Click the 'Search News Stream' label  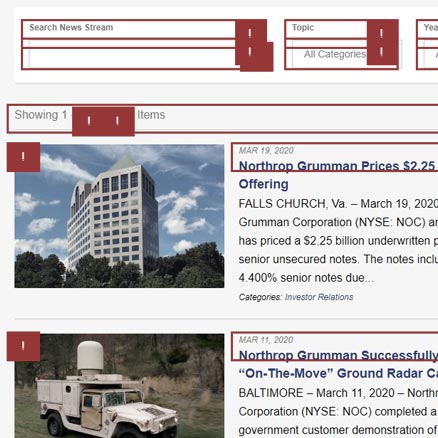click(x=71, y=27)
